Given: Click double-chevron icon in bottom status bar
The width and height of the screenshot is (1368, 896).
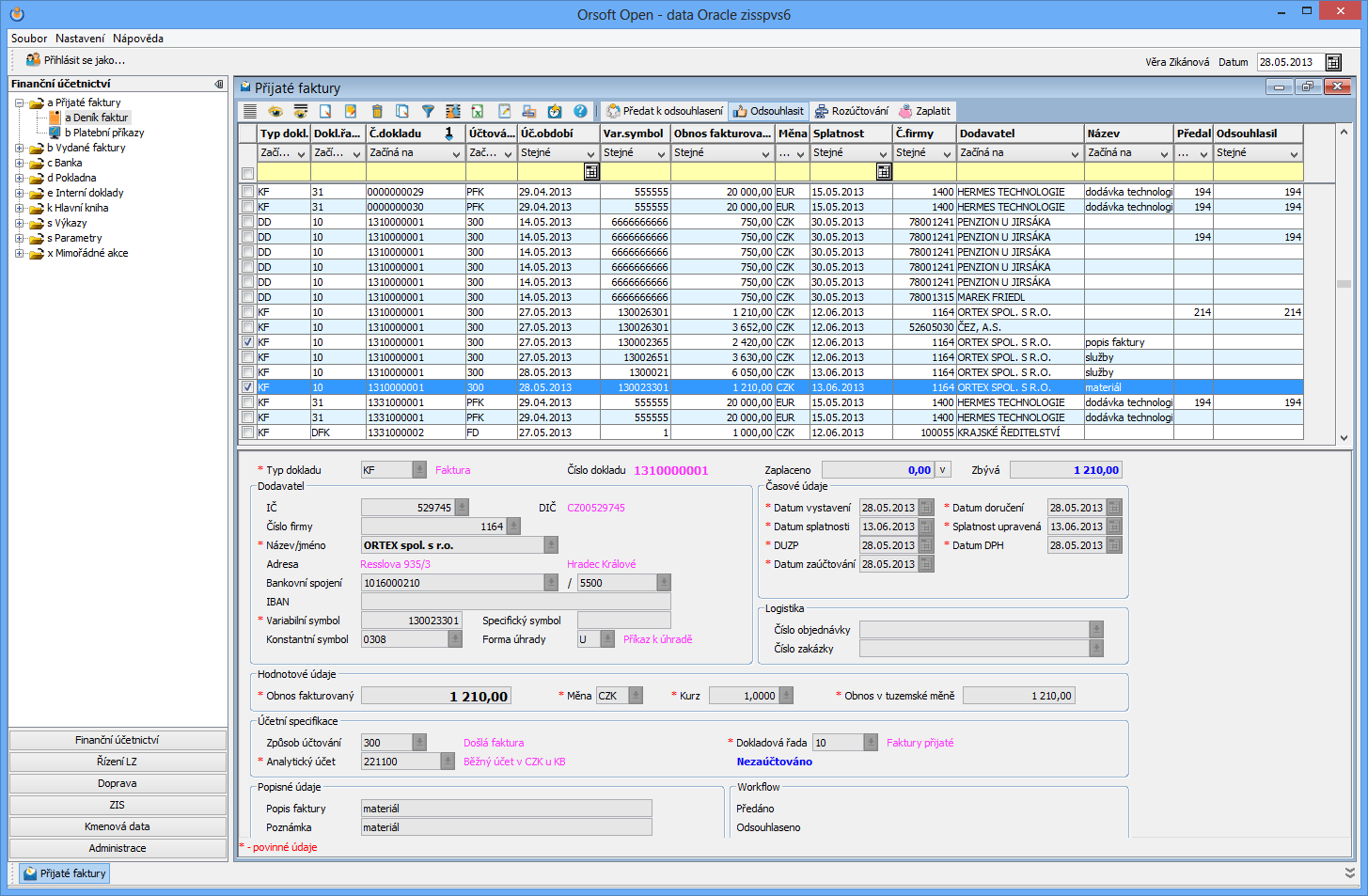Looking at the screenshot, I should (1350, 872).
